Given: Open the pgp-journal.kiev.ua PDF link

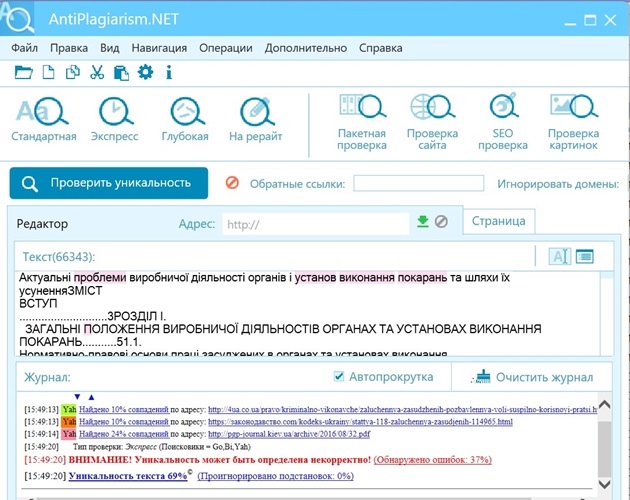Looking at the screenshot, I should pyautogui.click(x=289, y=434).
